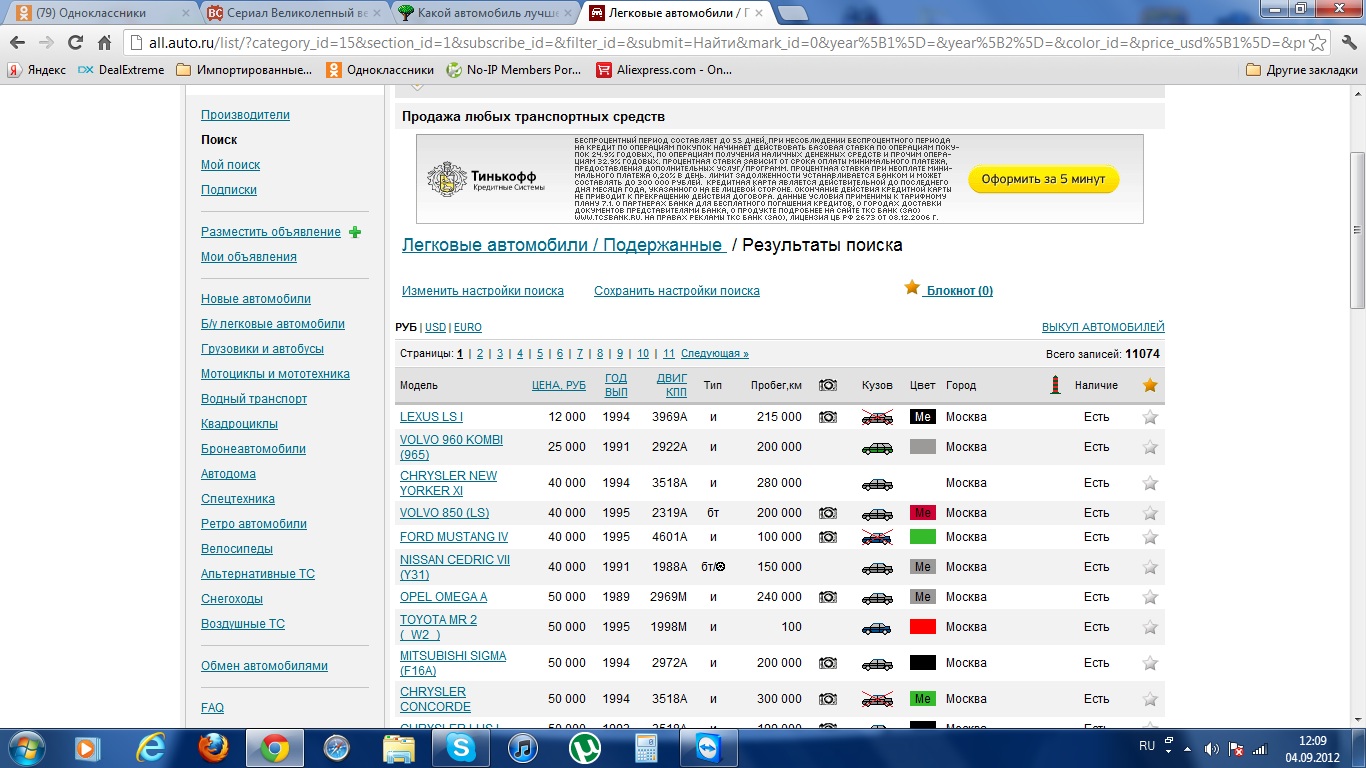Click the gold star column header icon
The width and height of the screenshot is (1366, 768).
[1150, 385]
